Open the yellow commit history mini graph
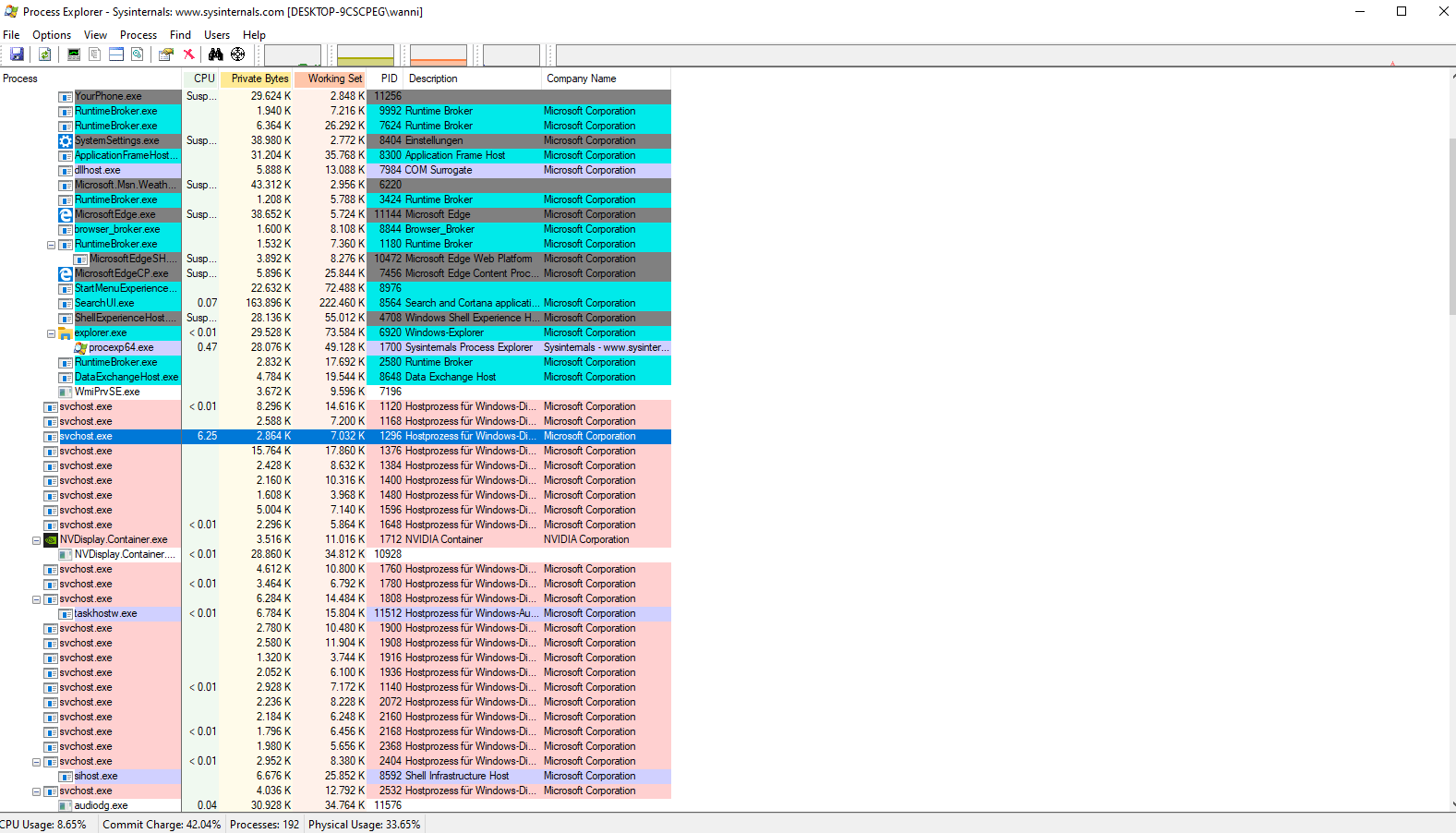Viewport: 1456px width, 833px height. pos(366,55)
